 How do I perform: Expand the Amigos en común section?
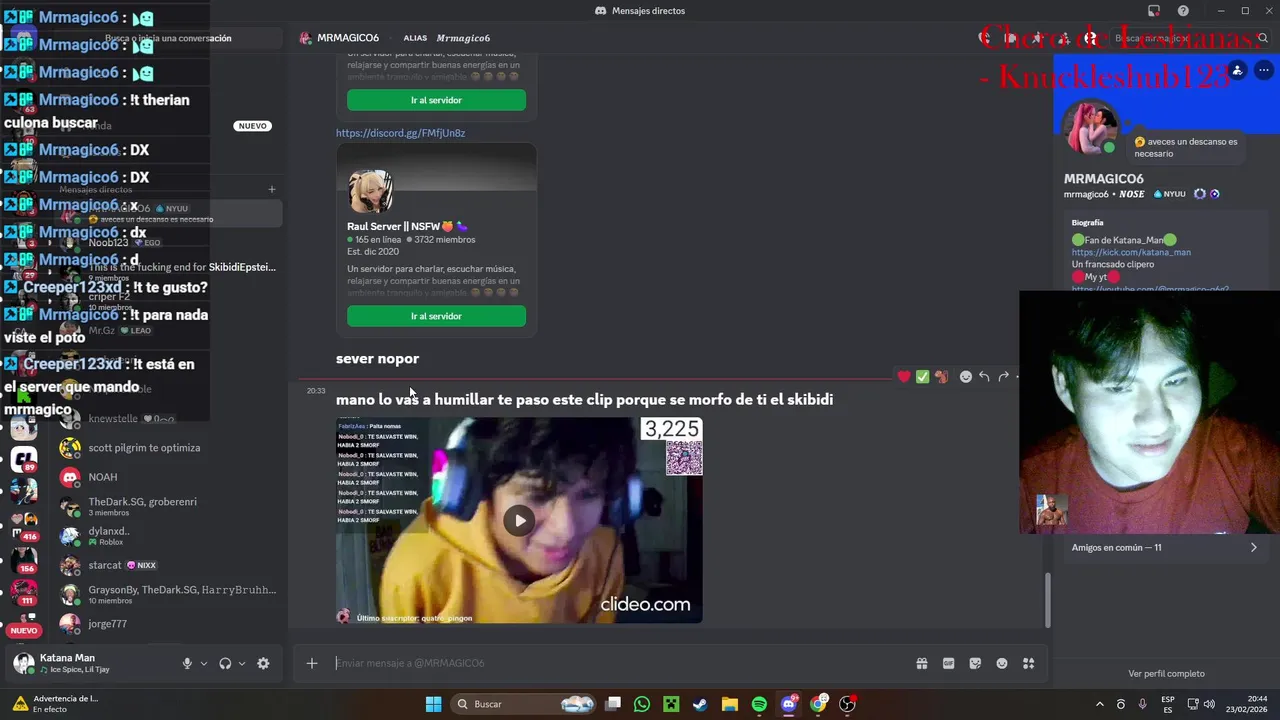tap(1165, 548)
